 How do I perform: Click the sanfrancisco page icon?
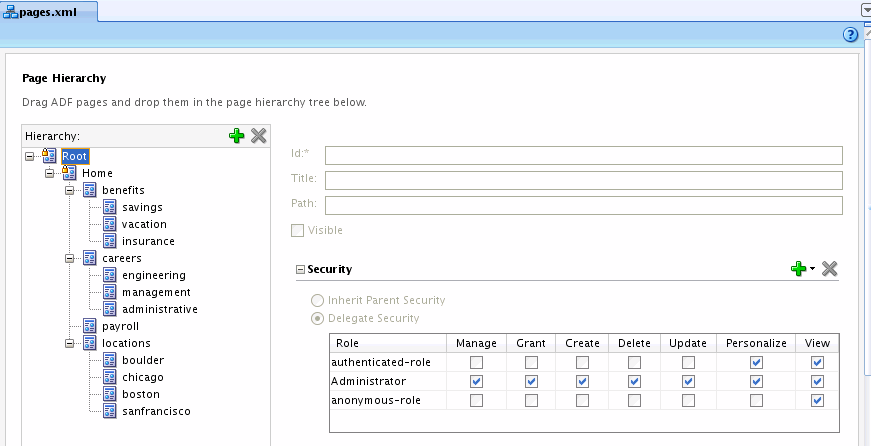coord(109,411)
